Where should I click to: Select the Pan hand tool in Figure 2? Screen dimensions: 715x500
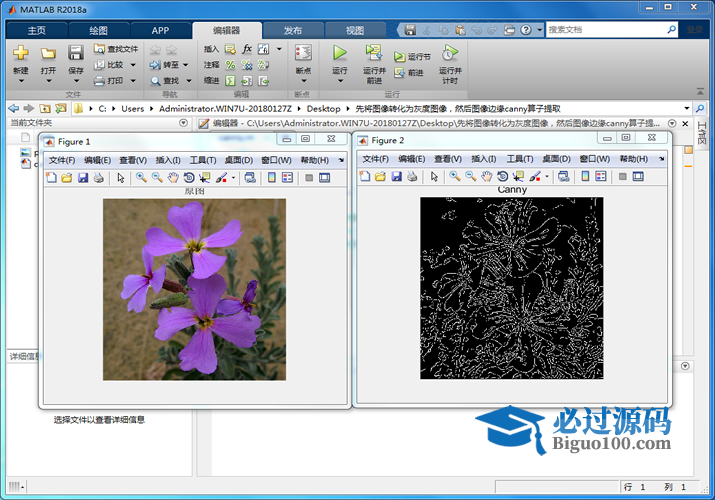(x=486, y=177)
